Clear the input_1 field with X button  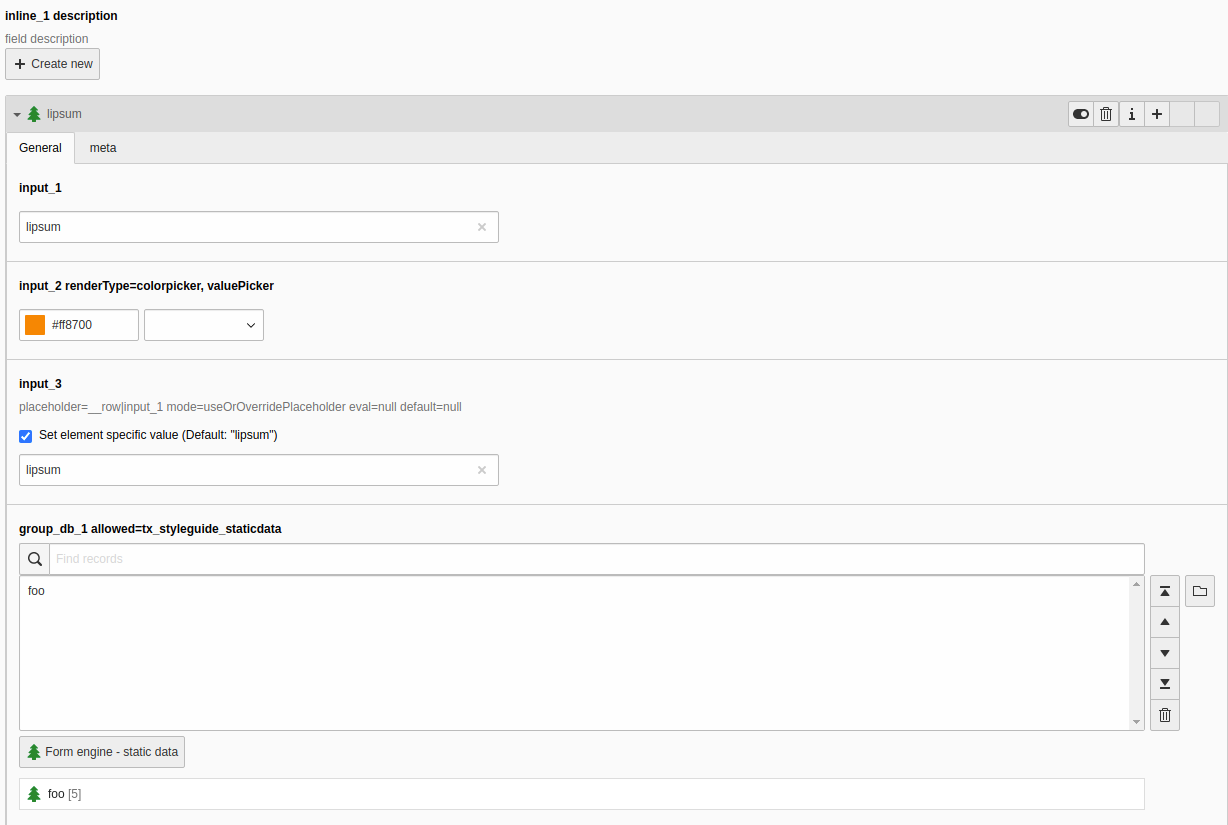click(482, 227)
